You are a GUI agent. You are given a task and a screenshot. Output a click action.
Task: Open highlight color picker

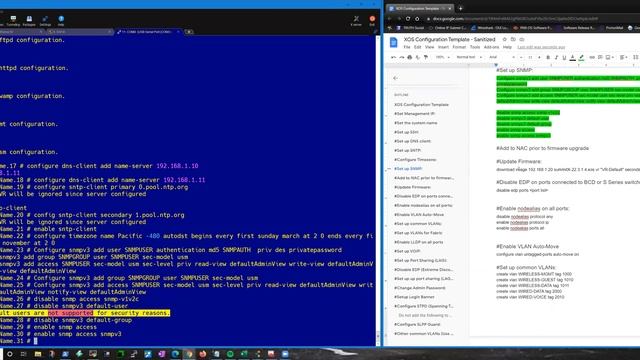coord(581,58)
